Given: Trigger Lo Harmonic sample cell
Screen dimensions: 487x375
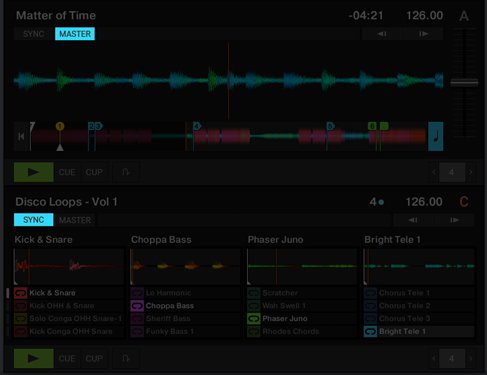Looking at the screenshot, I should point(185,293).
